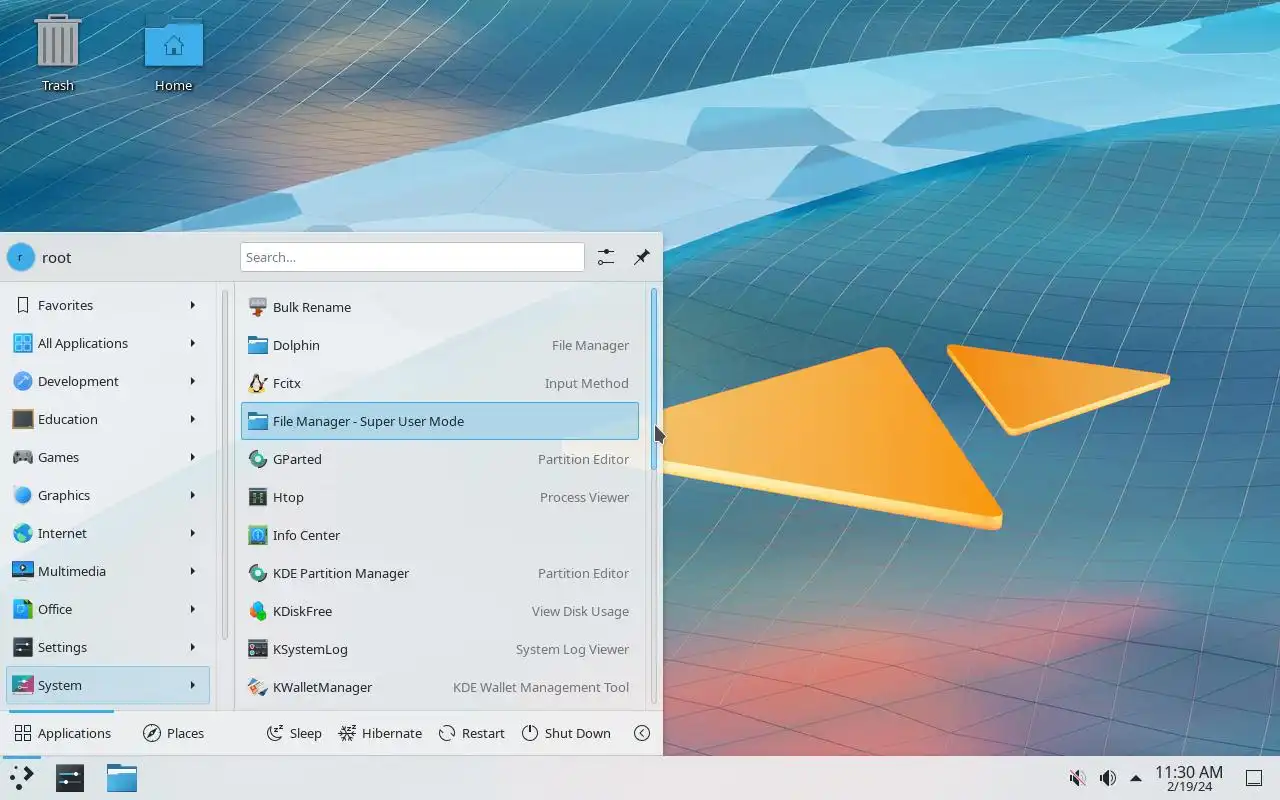Select the Games category
The width and height of the screenshot is (1280, 800).
108,457
